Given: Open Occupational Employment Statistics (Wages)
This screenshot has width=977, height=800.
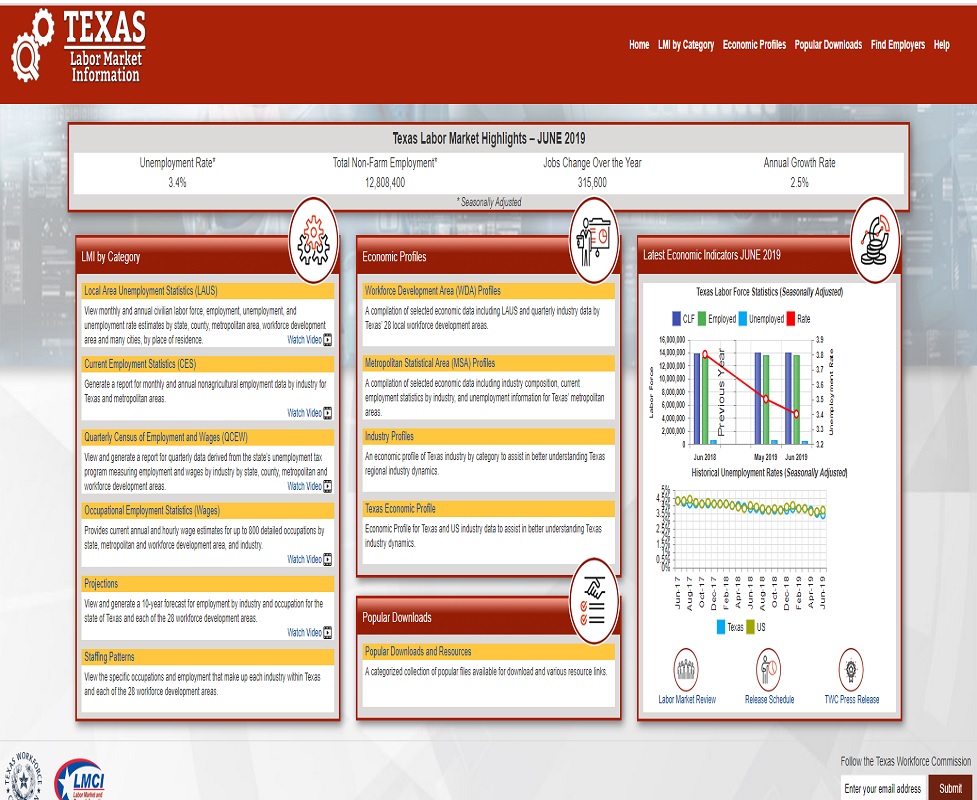Looking at the screenshot, I should (x=152, y=510).
